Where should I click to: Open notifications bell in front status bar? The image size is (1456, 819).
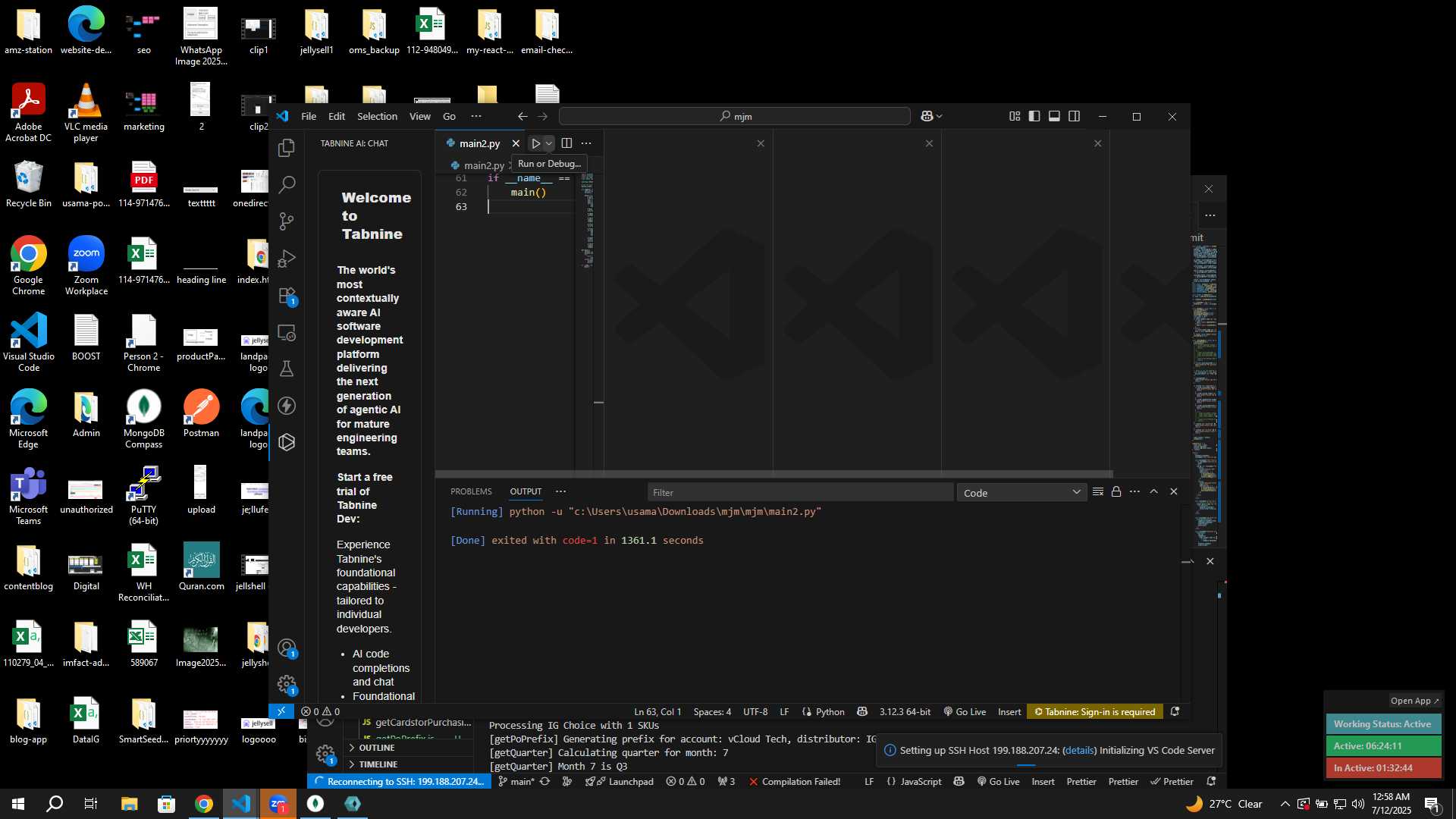click(1175, 711)
